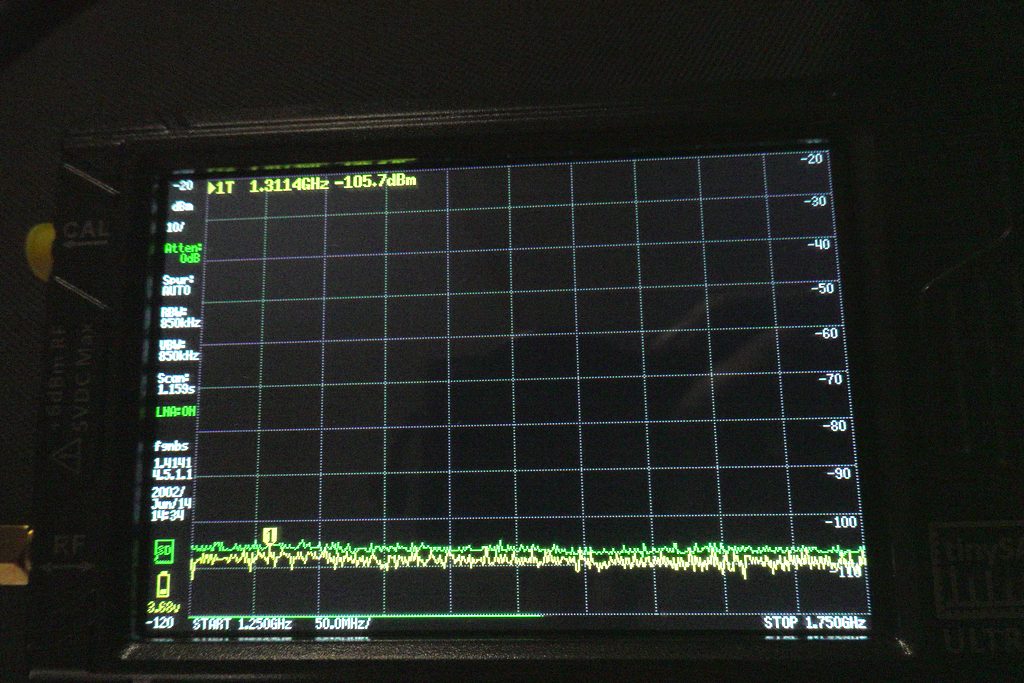This screenshot has width=1024, height=683.
Task: Tap the STOP 1.750GHz frequency
Action: click(814, 623)
